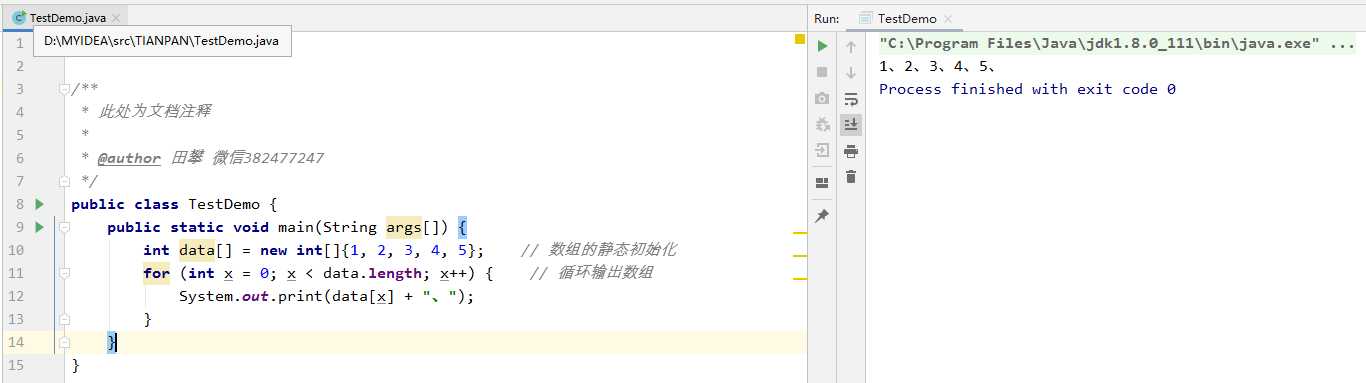
Task: Close the TestDemo Run tab
Action: [x=948, y=18]
